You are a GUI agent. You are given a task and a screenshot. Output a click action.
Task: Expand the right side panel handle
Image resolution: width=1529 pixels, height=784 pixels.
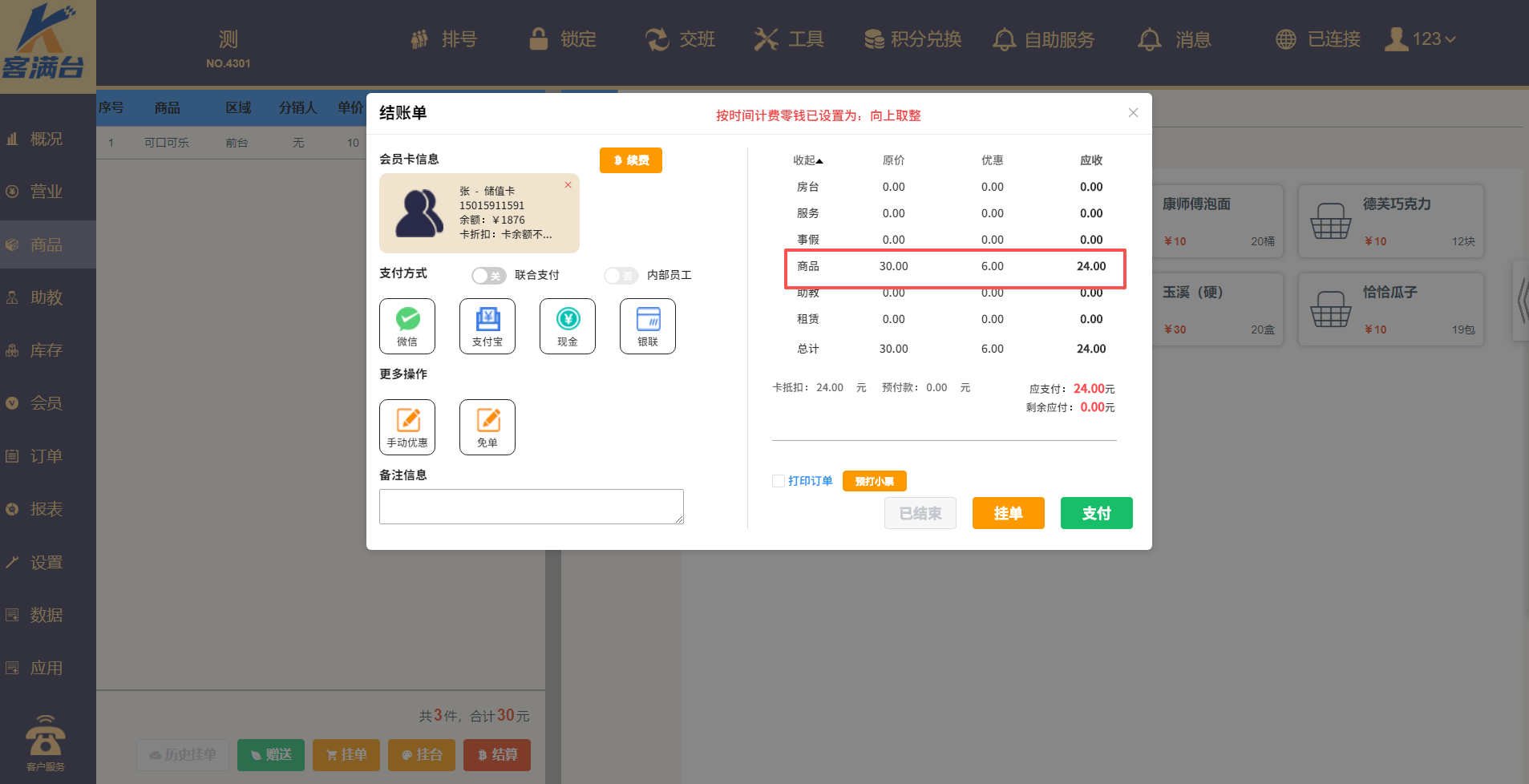click(1521, 301)
